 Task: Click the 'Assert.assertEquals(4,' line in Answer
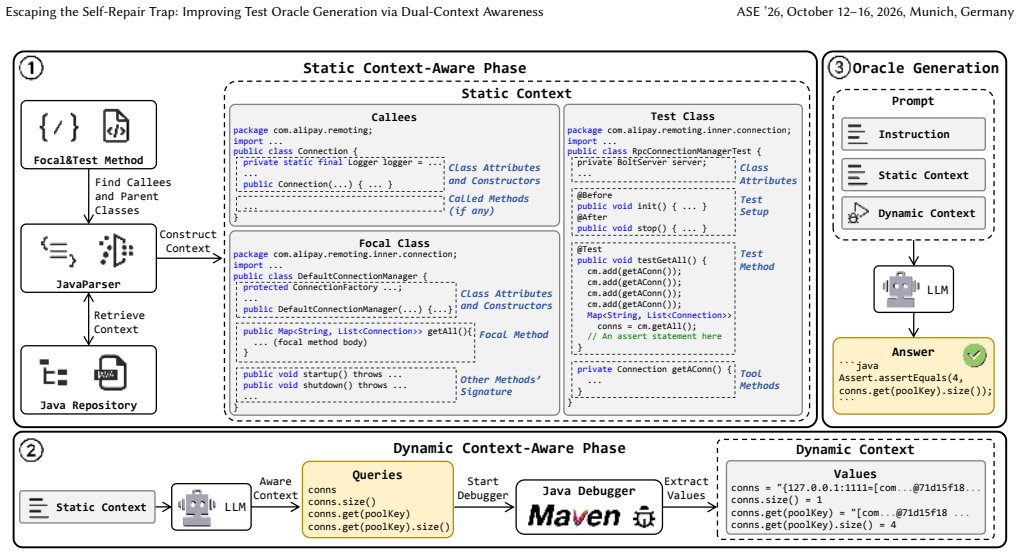[x=901, y=378]
